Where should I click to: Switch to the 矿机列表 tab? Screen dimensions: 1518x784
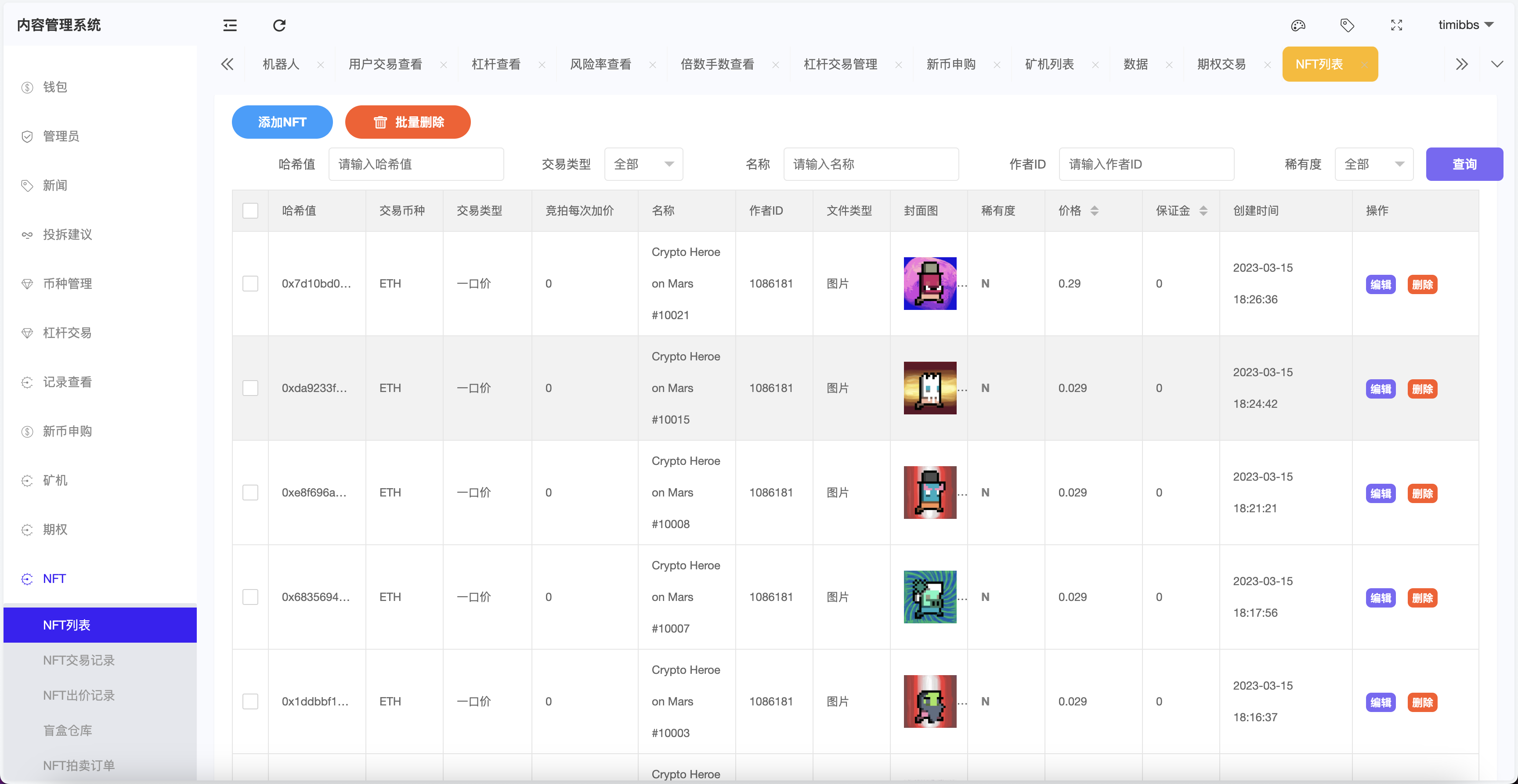[x=1049, y=64]
